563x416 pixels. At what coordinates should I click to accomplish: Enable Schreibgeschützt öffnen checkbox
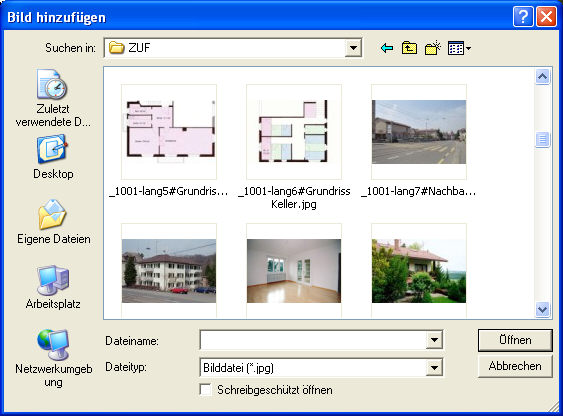coord(205,390)
